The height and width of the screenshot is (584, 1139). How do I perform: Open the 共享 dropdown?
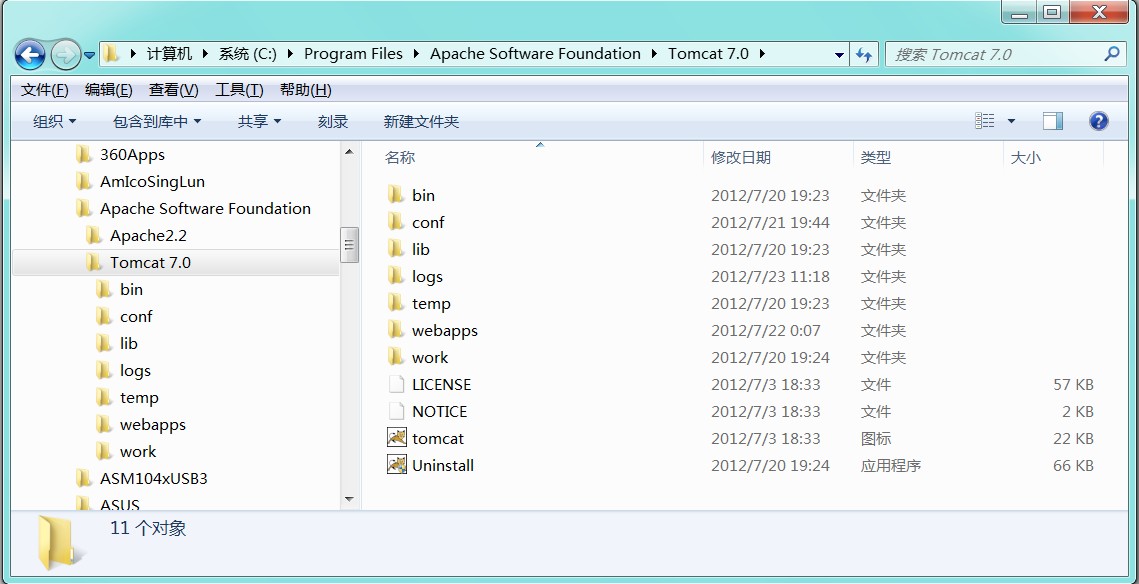[259, 122]
